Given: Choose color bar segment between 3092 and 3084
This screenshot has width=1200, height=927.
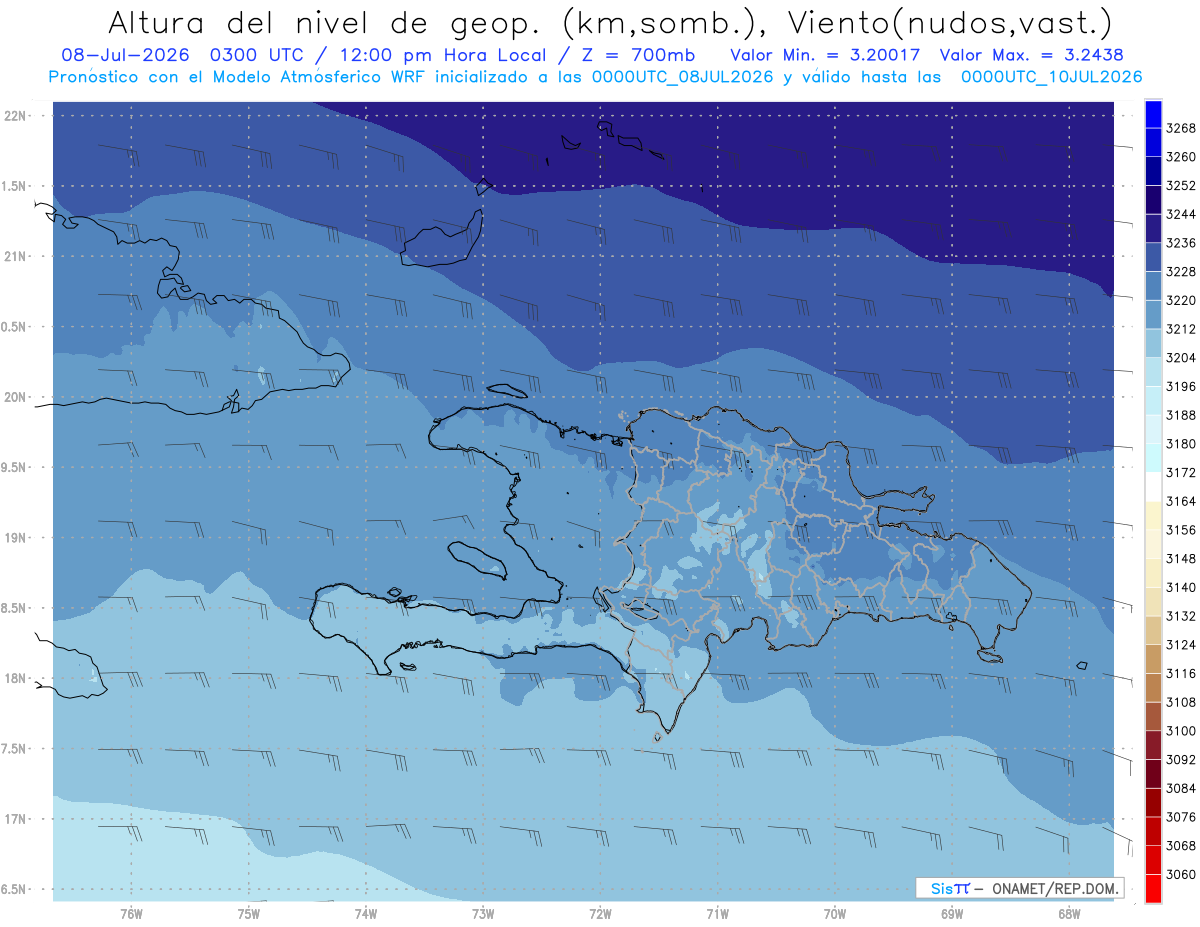Looking at the screenshot, I should [1153, 774].
